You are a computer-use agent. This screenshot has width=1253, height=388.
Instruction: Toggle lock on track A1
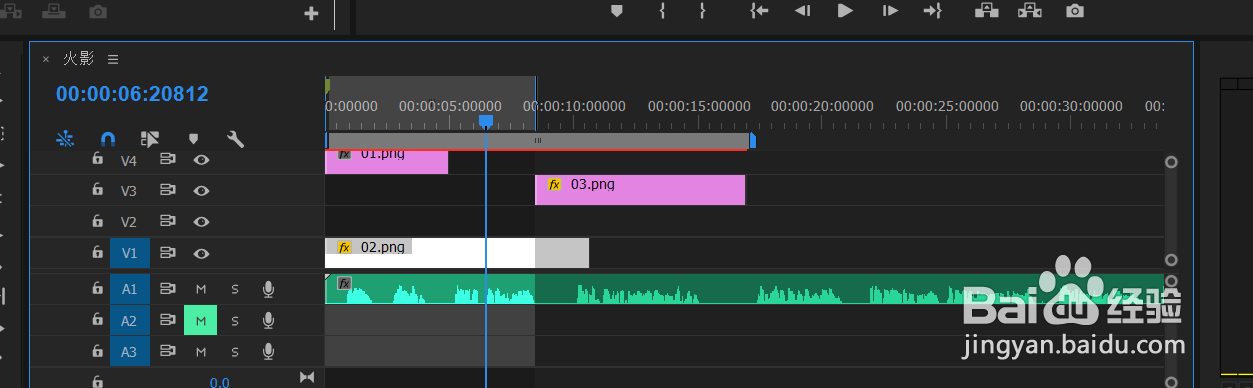coord(97,288)
